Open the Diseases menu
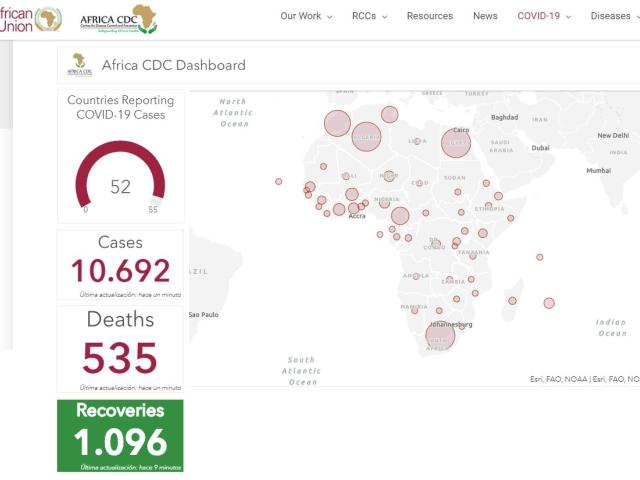Image resolution: width=640 pixels, height=480 pixels. point(610,16)
